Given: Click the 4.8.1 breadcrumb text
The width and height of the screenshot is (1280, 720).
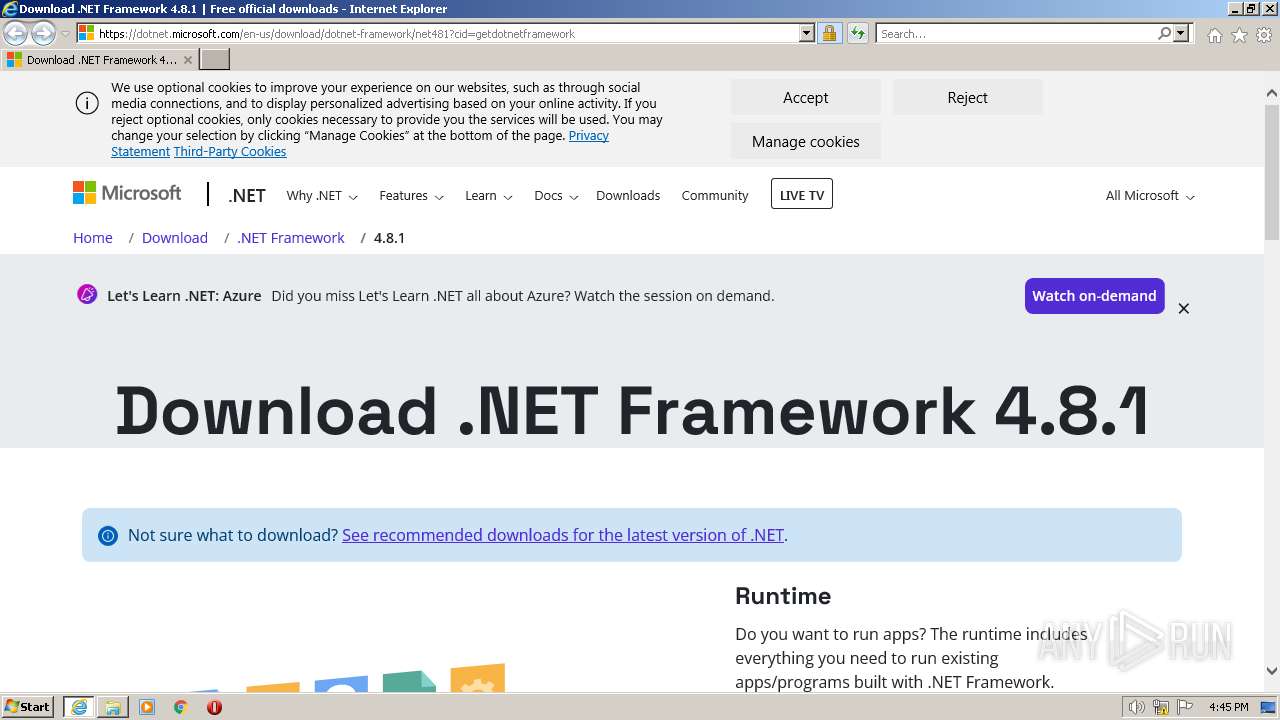Looking at the screenshot, I should click(x=389, y=238).
